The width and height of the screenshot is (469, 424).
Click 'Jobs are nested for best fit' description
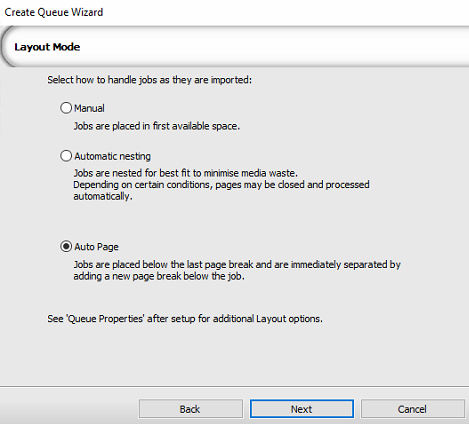(221, 185)
